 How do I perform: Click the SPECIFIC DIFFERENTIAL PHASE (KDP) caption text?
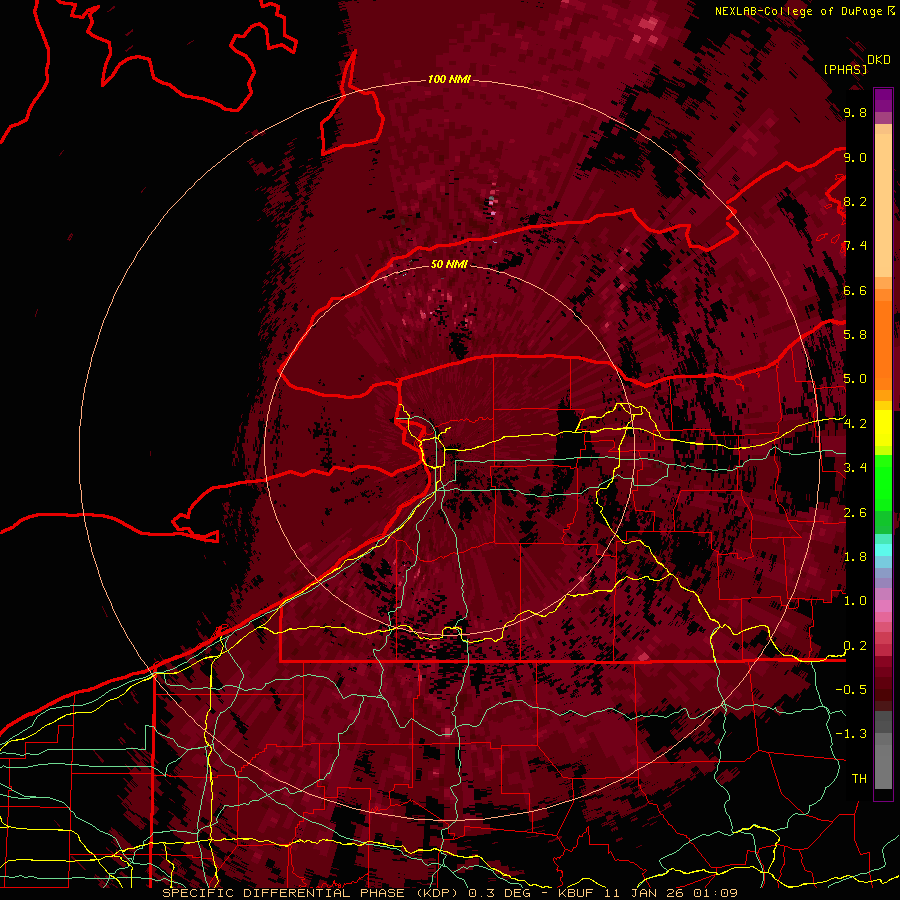(312, 893)
